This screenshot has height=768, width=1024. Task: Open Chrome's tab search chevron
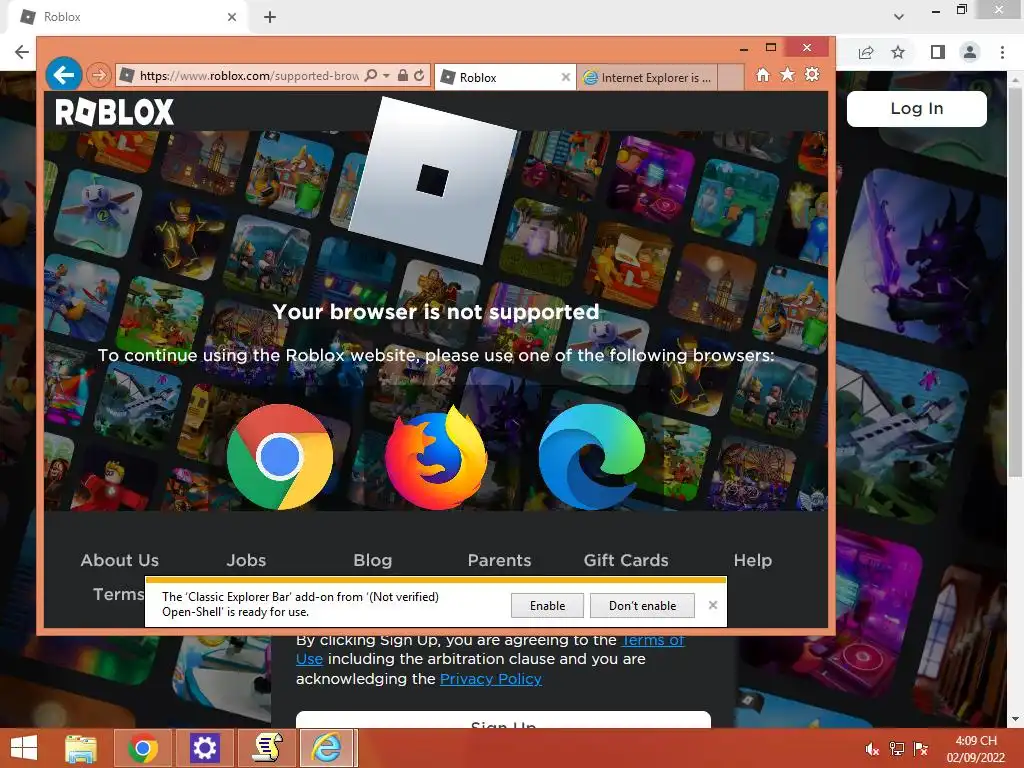(899, 17)
